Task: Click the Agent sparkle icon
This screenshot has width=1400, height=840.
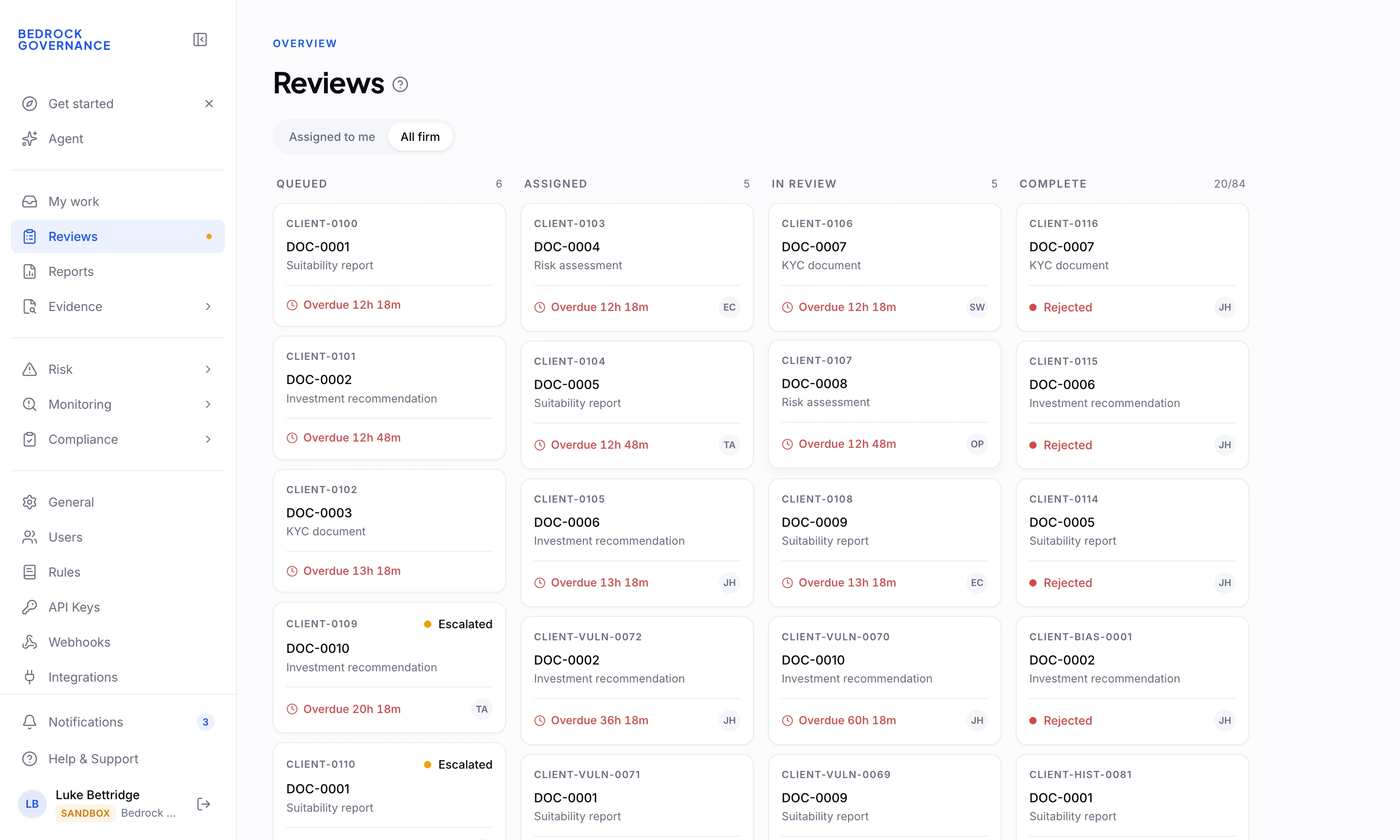Action: pos(30,139)
